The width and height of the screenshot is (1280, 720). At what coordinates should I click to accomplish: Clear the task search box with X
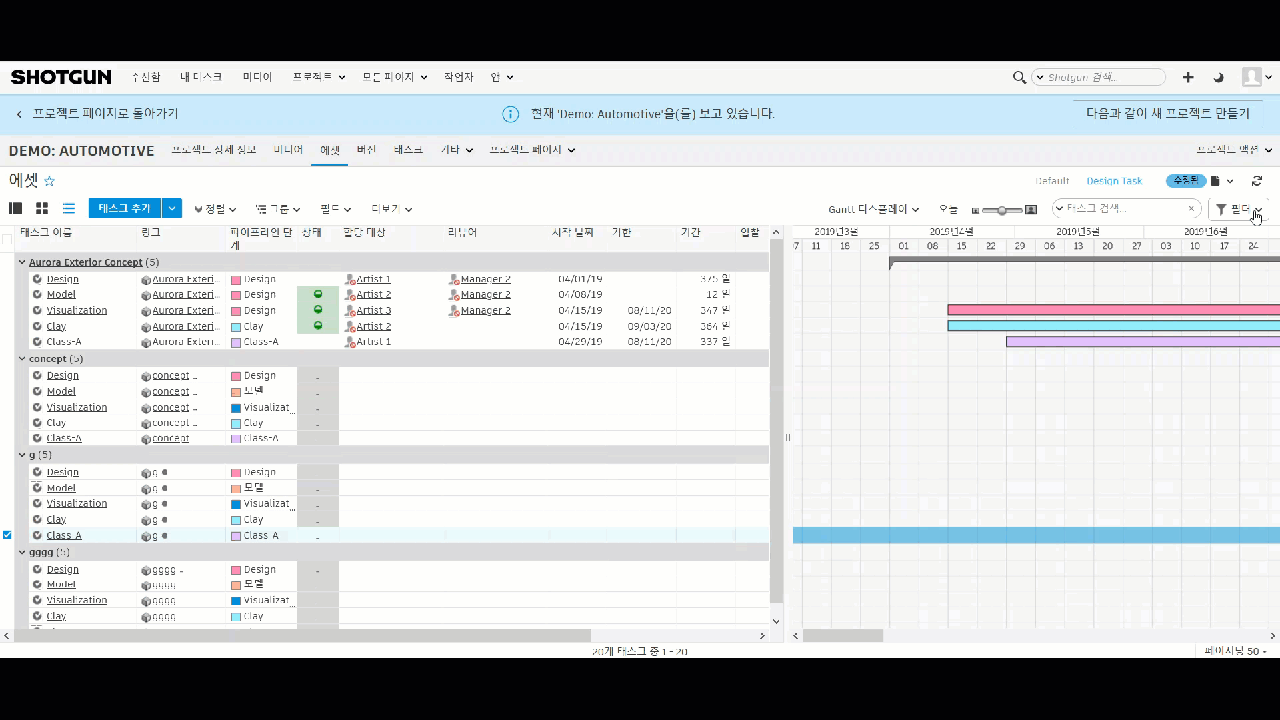point(1191,209)
